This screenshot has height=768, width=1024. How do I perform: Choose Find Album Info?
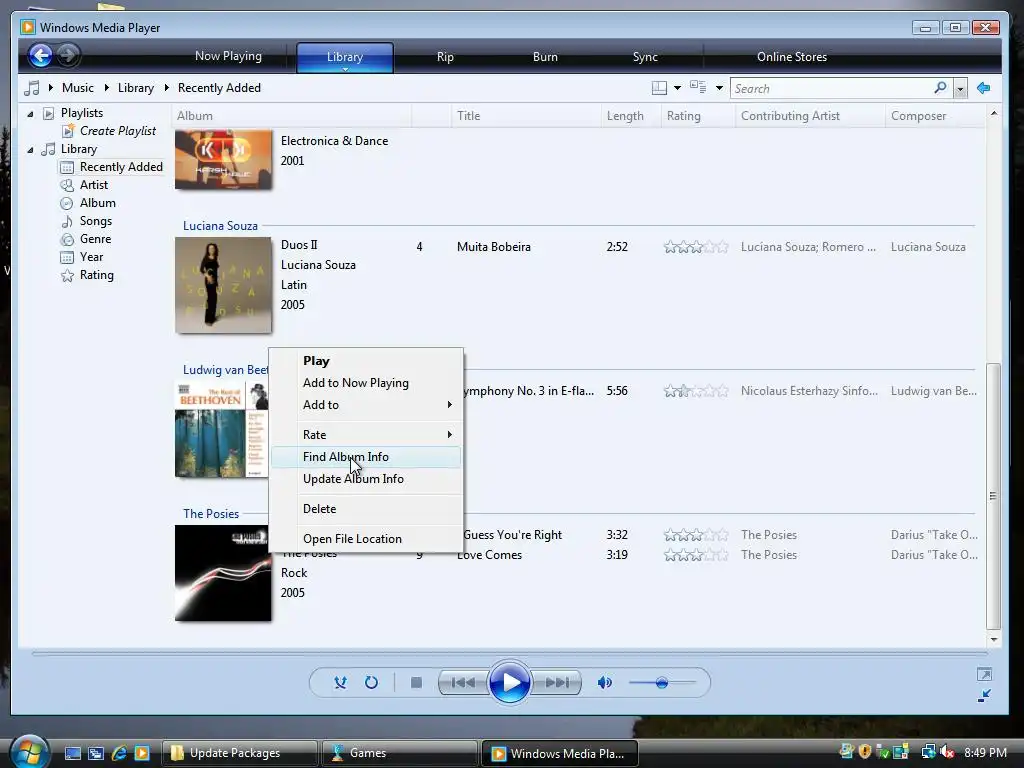[366, 457]
